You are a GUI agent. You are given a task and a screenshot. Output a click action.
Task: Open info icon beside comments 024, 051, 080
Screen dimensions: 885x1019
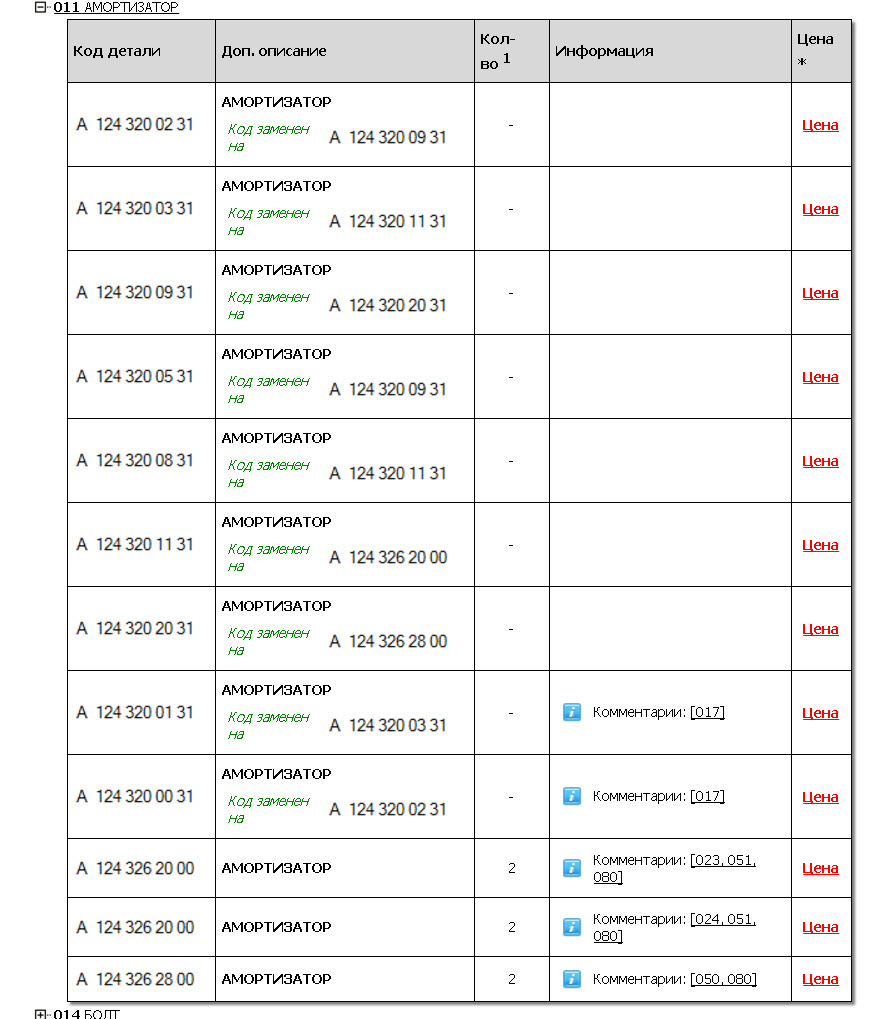[x=572, y=927]
